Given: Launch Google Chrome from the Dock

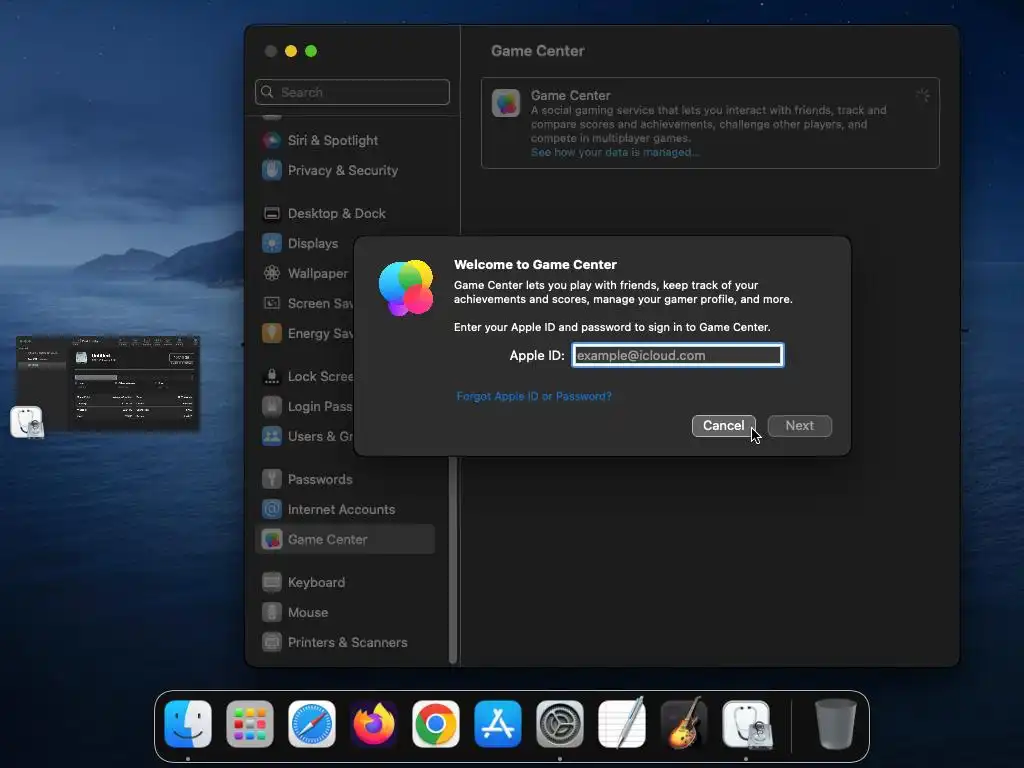Looking at the screenshot, I should [436, 724].
